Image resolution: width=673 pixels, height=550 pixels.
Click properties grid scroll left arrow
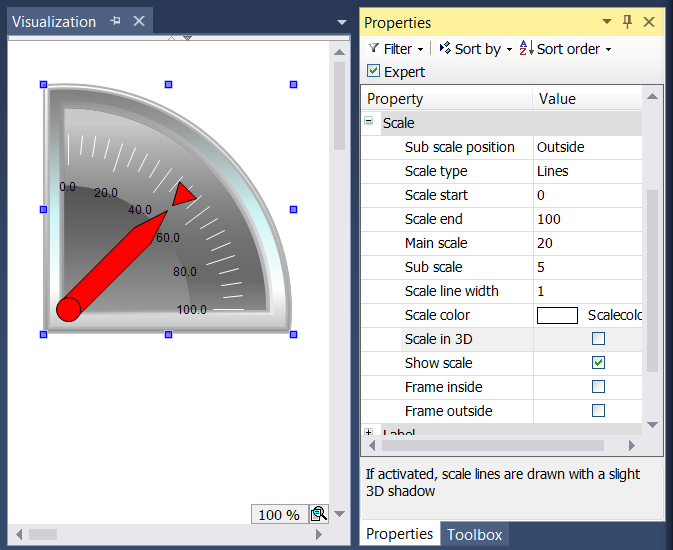point(372,446)
